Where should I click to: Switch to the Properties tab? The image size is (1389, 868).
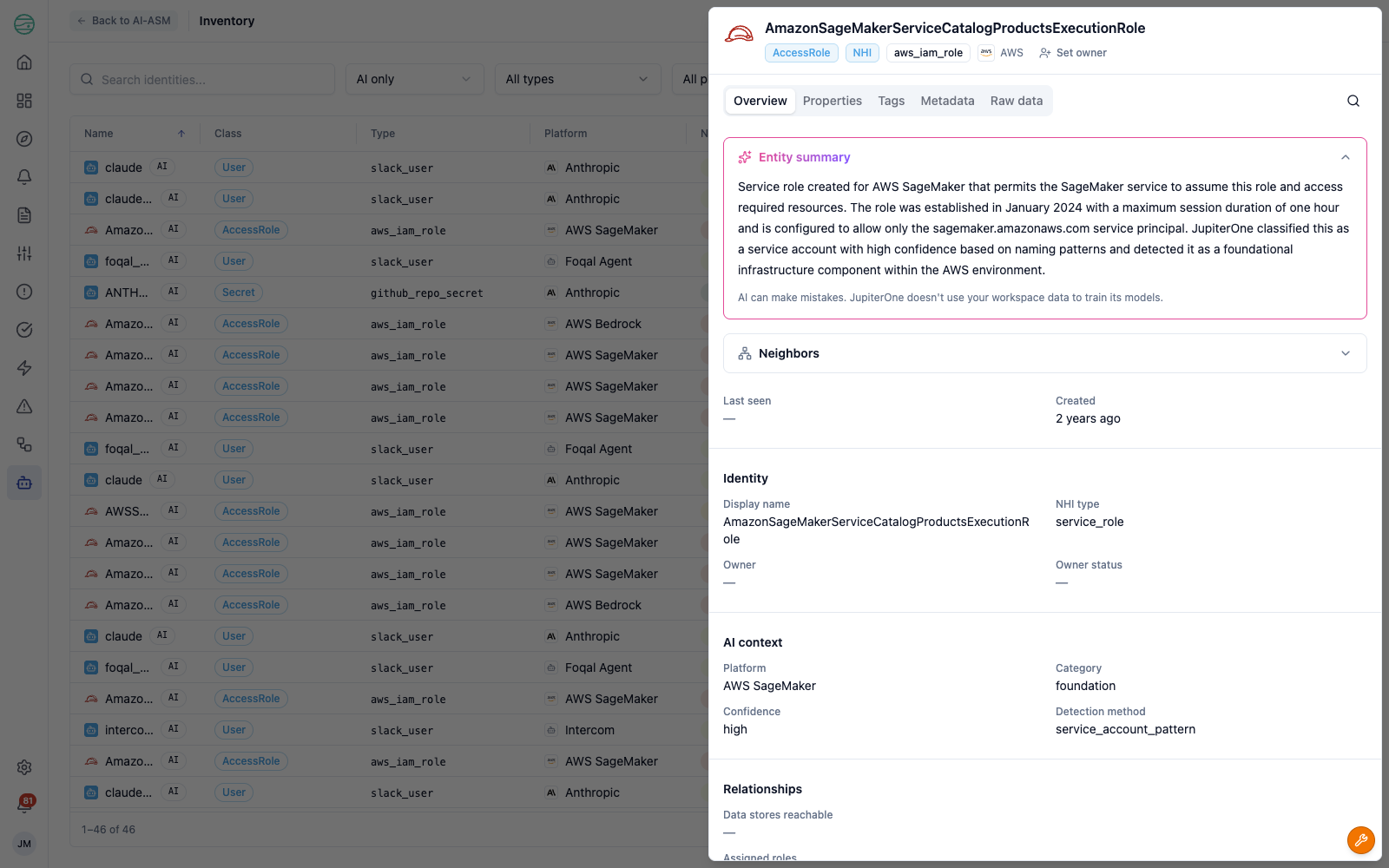click(x=833, y=101)
